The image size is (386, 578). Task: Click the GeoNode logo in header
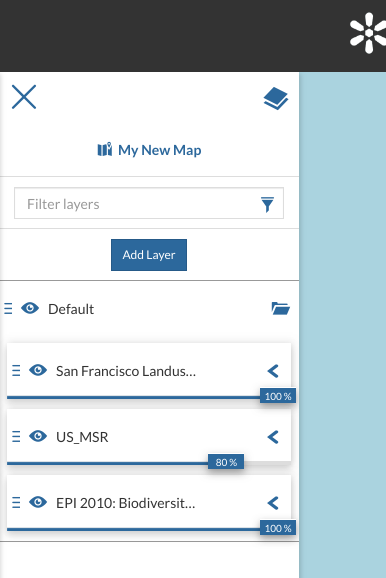coord(368,33)
